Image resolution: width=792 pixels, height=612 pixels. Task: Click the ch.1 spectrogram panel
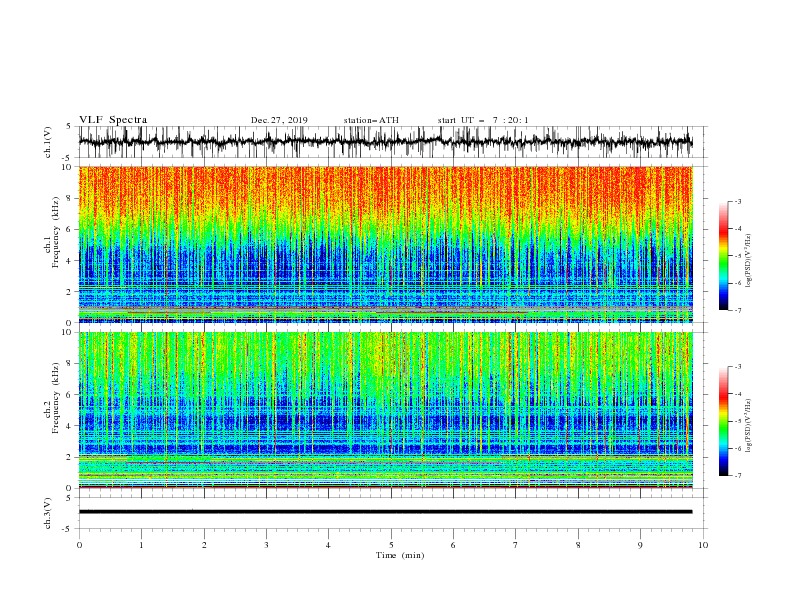click(385, 244)
